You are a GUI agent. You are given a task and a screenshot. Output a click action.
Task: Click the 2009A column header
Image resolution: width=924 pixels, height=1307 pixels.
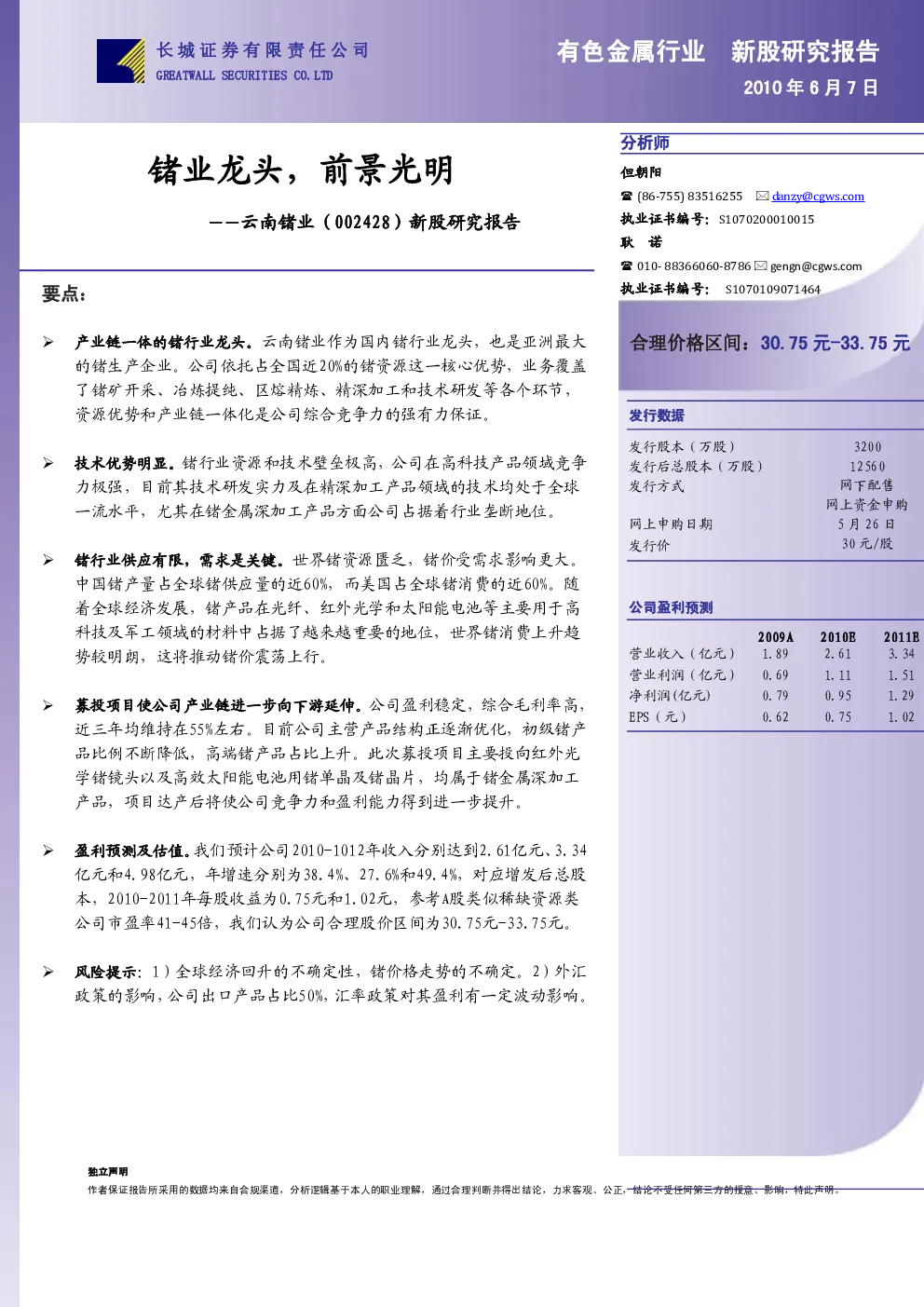(776, 637)
